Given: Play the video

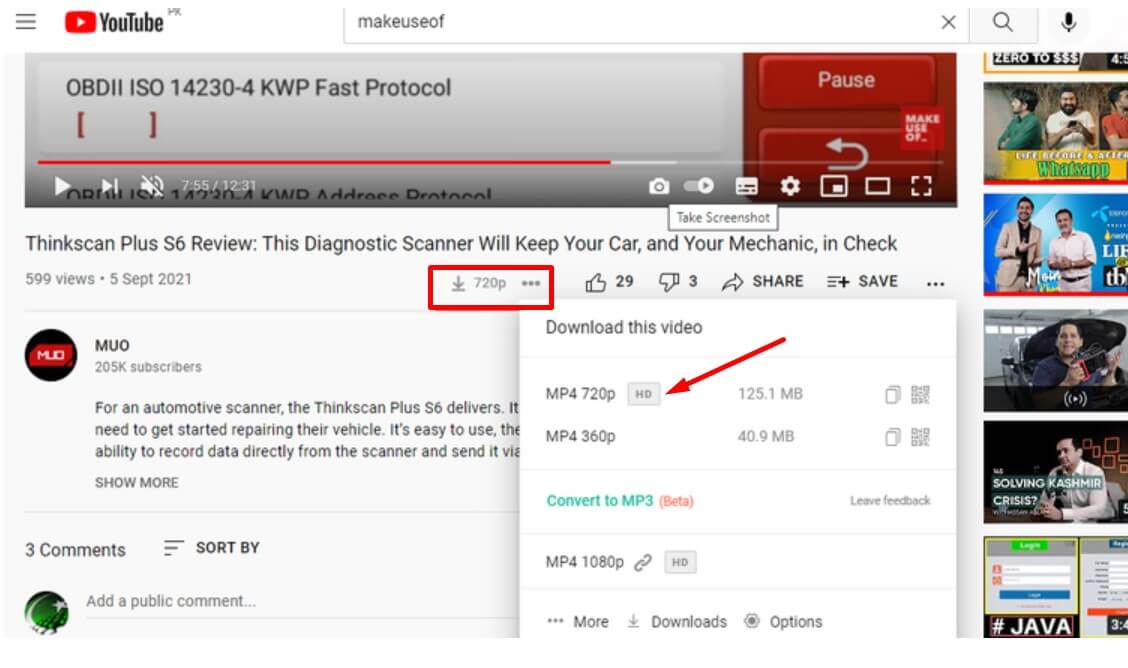Looking at the screenshot, I should coord(63,186).
